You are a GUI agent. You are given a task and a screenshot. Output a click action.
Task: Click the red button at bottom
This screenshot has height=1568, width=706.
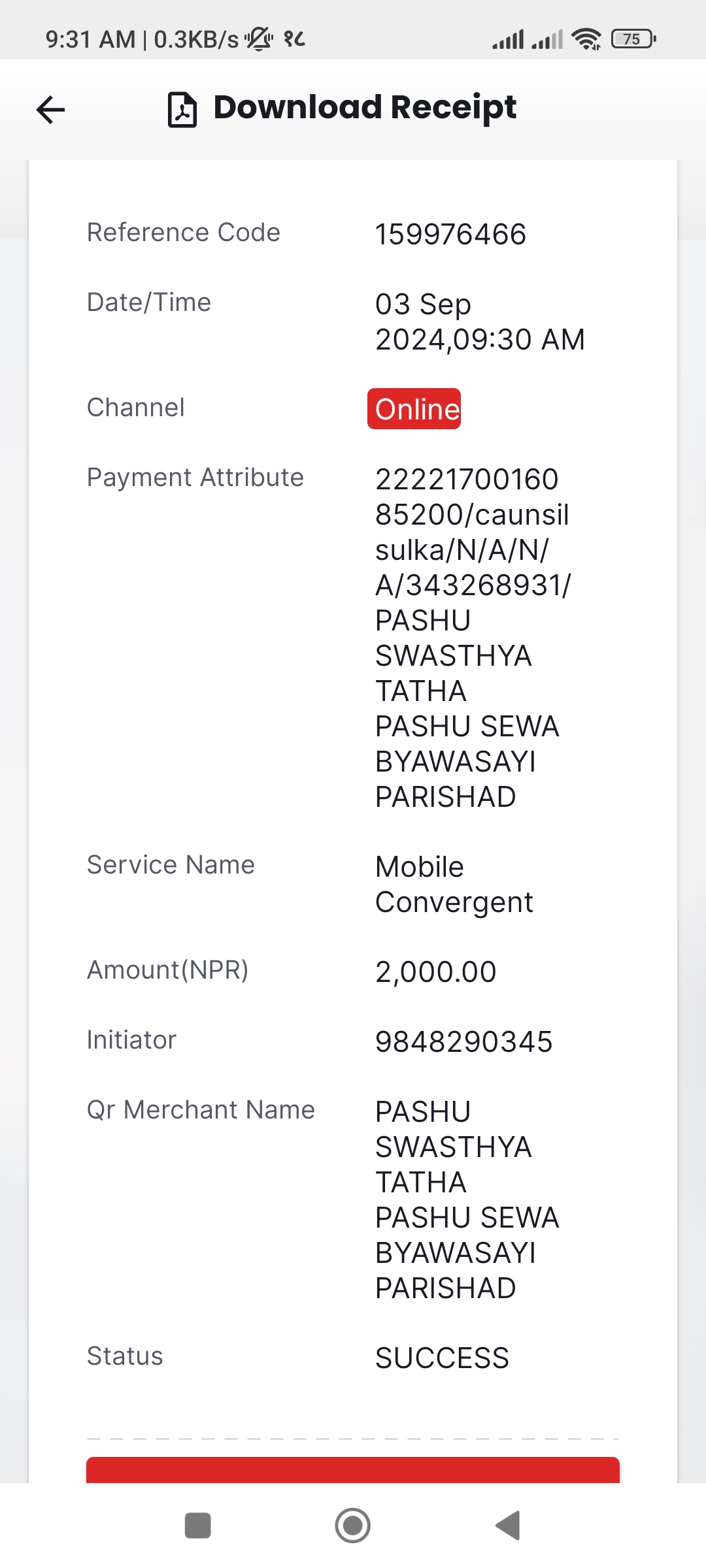pos(353,1469)
